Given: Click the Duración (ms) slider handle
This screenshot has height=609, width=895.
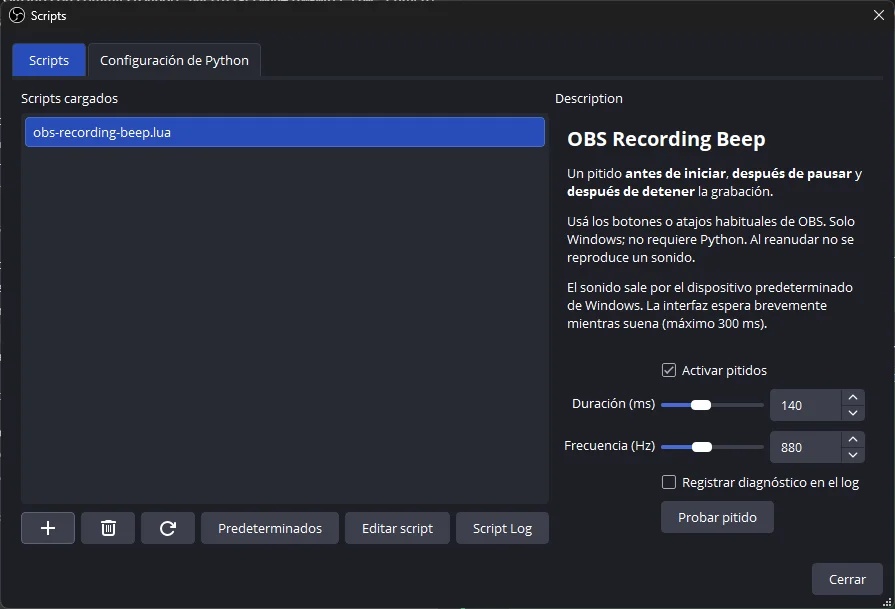Looking at the screenshot, I should pyautogui.click(x=701, y=405).
